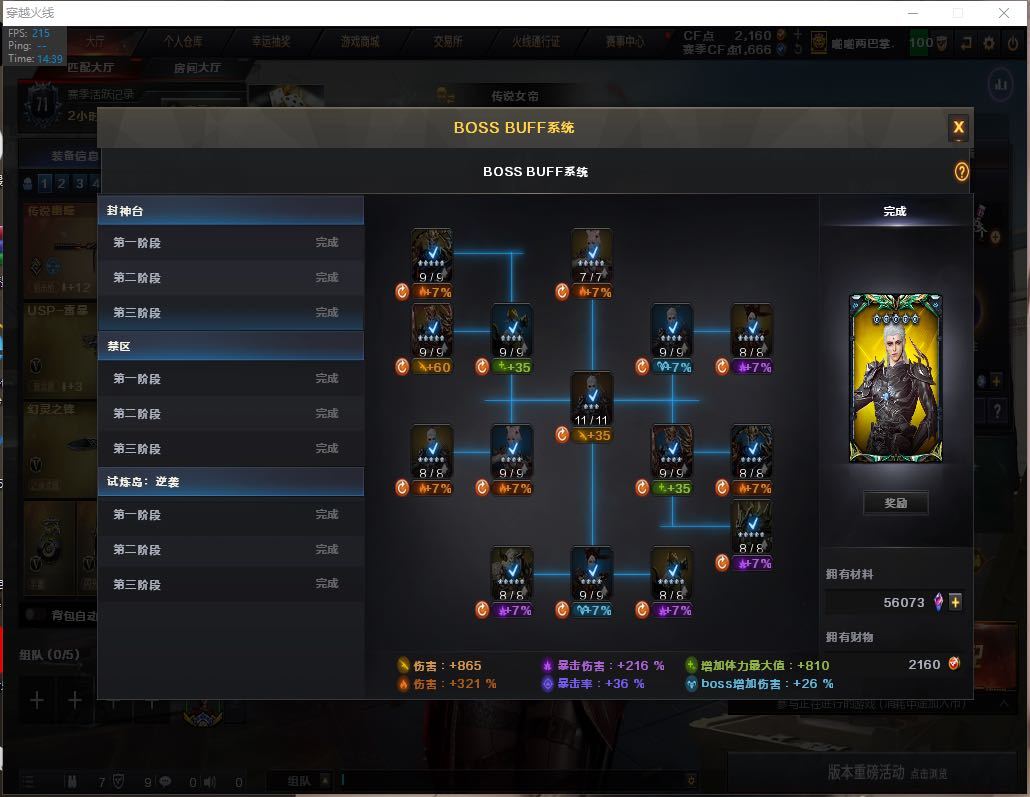1030x797 pixels.
Task: Click the reset icon beside +60 damage
Action: coord(402,367)
